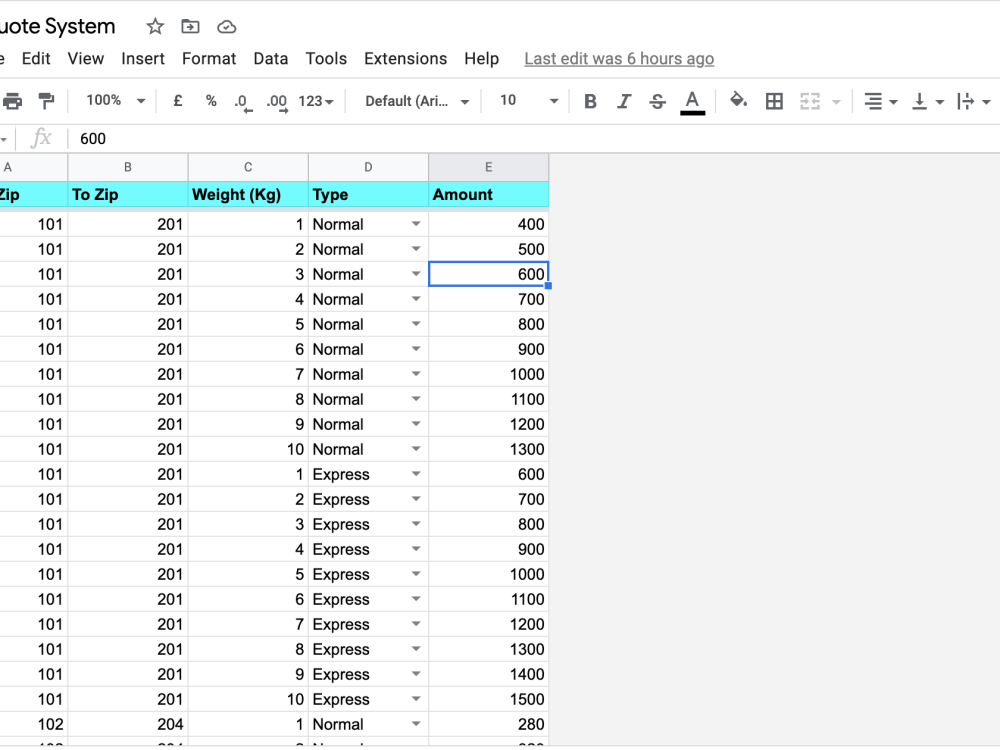
Task: Open the borders tool
Action: [x=774, y=101]
